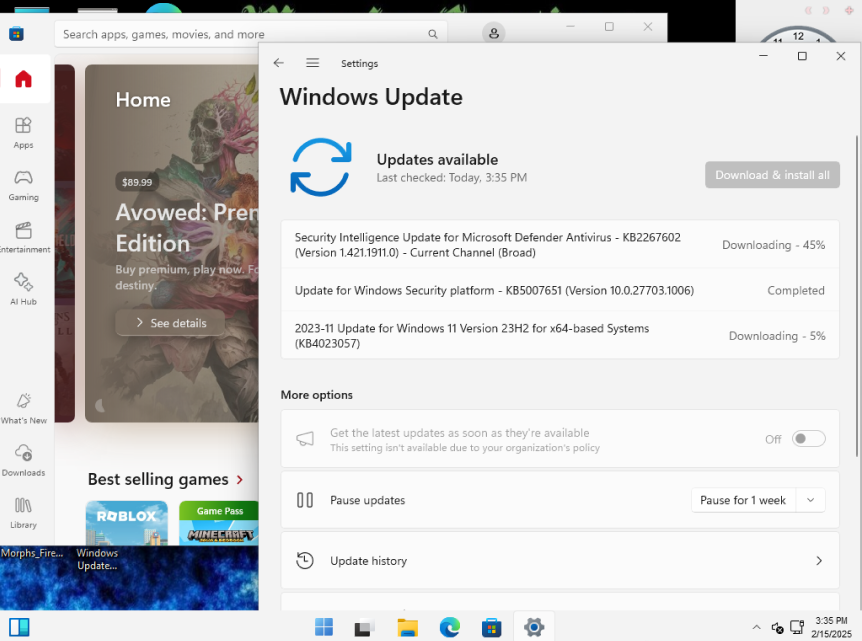
Task: Go to Gaming in Microsoft Store sidebar
Action: pyautogui.click(x=23, y=185)
